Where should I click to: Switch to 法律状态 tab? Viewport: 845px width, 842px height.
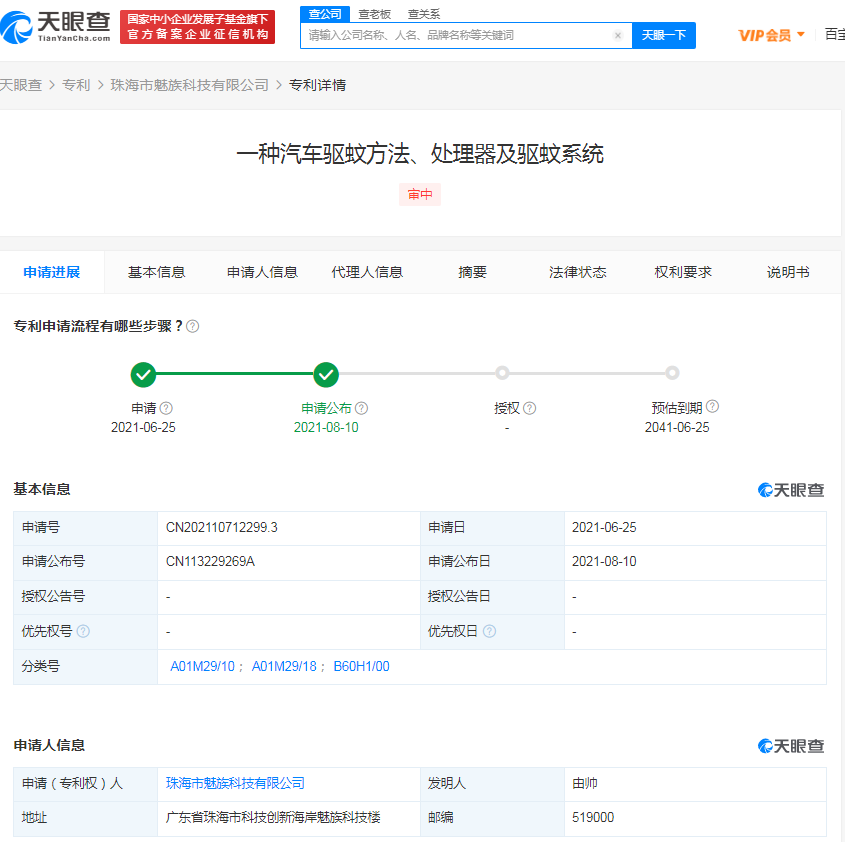tap(577, 272)
